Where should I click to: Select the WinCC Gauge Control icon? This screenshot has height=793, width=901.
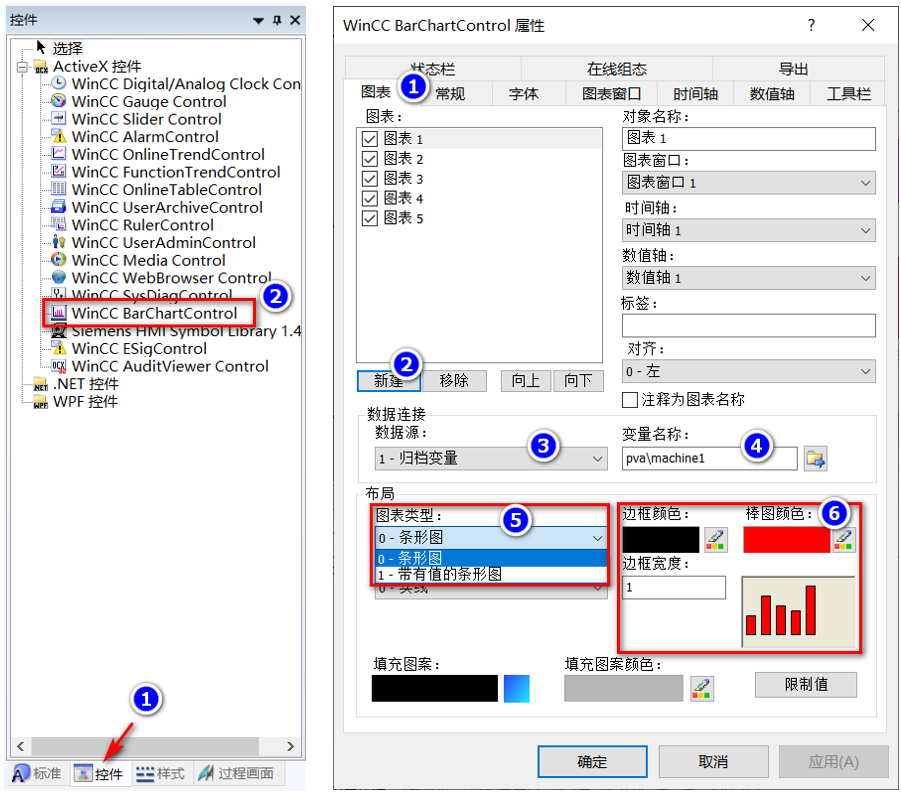coord(59,101)
